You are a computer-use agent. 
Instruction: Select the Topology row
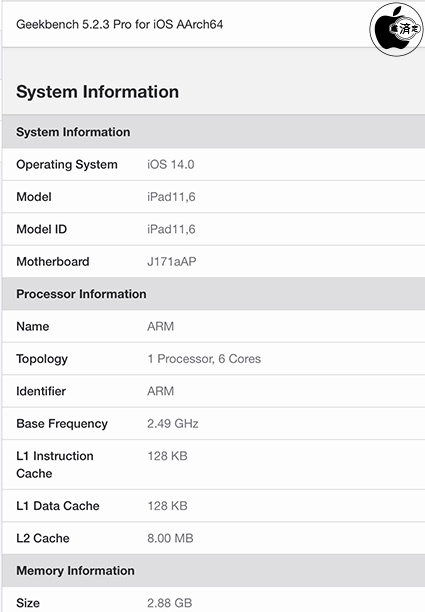[x=213, y=359]
